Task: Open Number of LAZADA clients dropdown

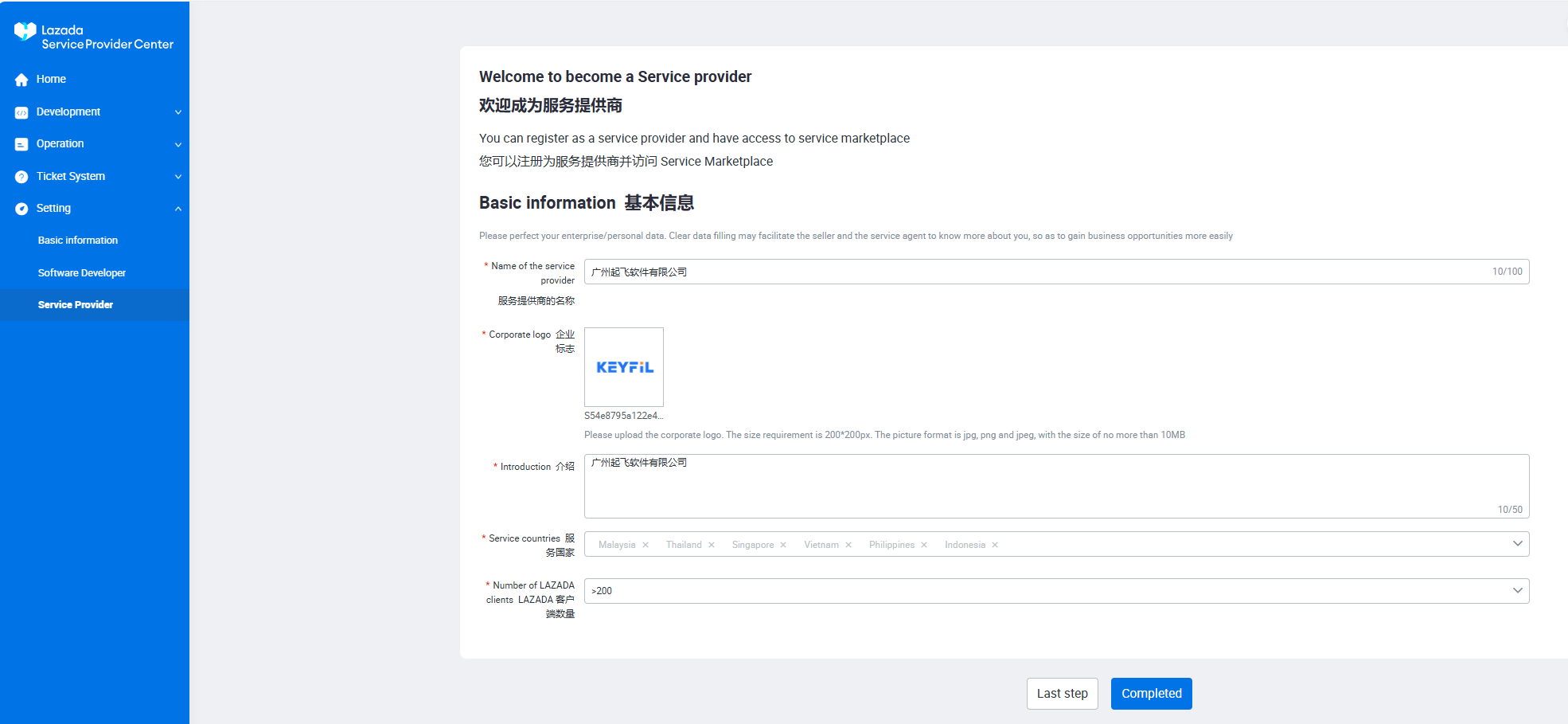Action: (1517, 591)
